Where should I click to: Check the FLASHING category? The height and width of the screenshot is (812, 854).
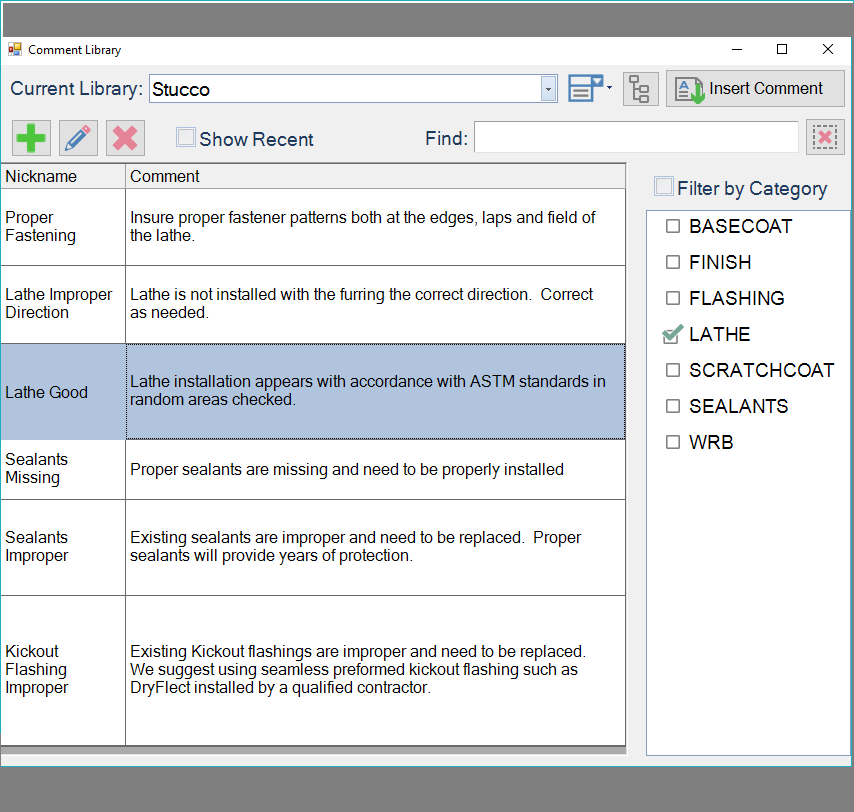pos(673,298)
